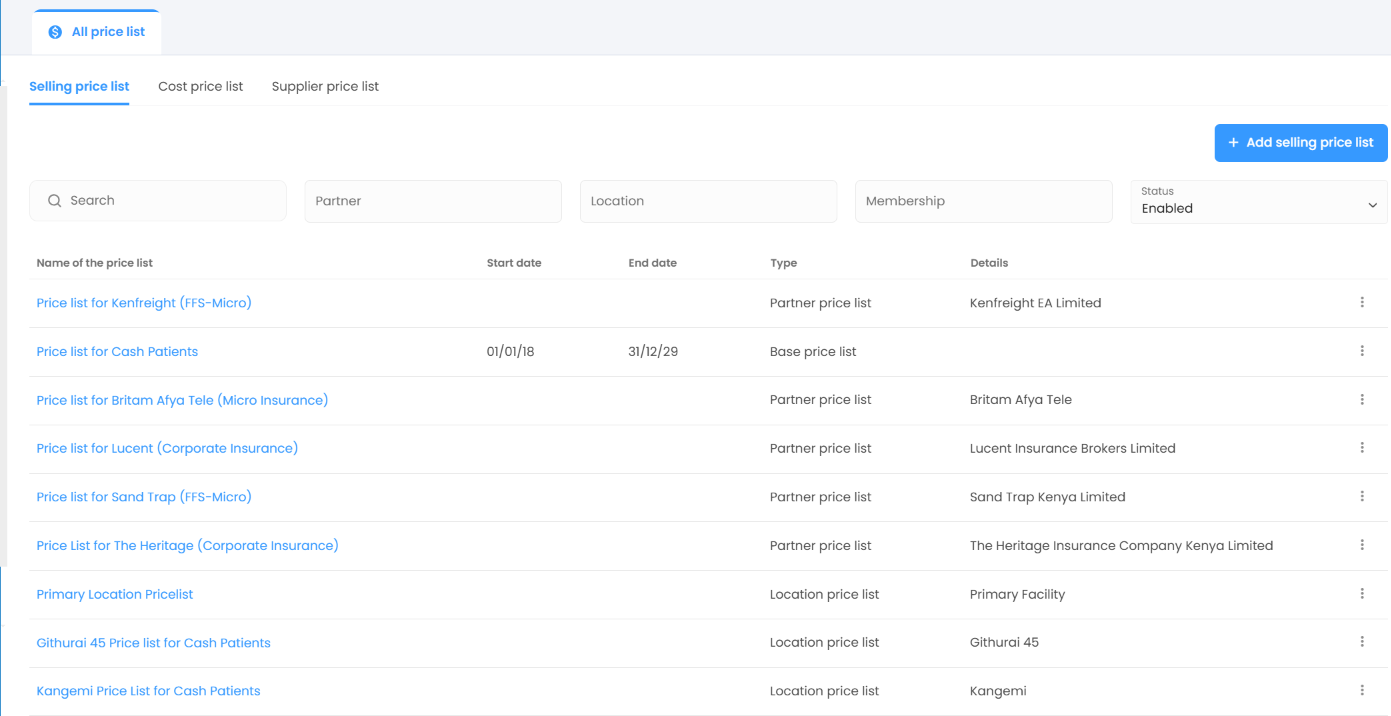The width and height of the screenshot is (1391, 716).
Task: Open three-dot menu for Britam Afya Tele row
Action: click(1361, 400)
